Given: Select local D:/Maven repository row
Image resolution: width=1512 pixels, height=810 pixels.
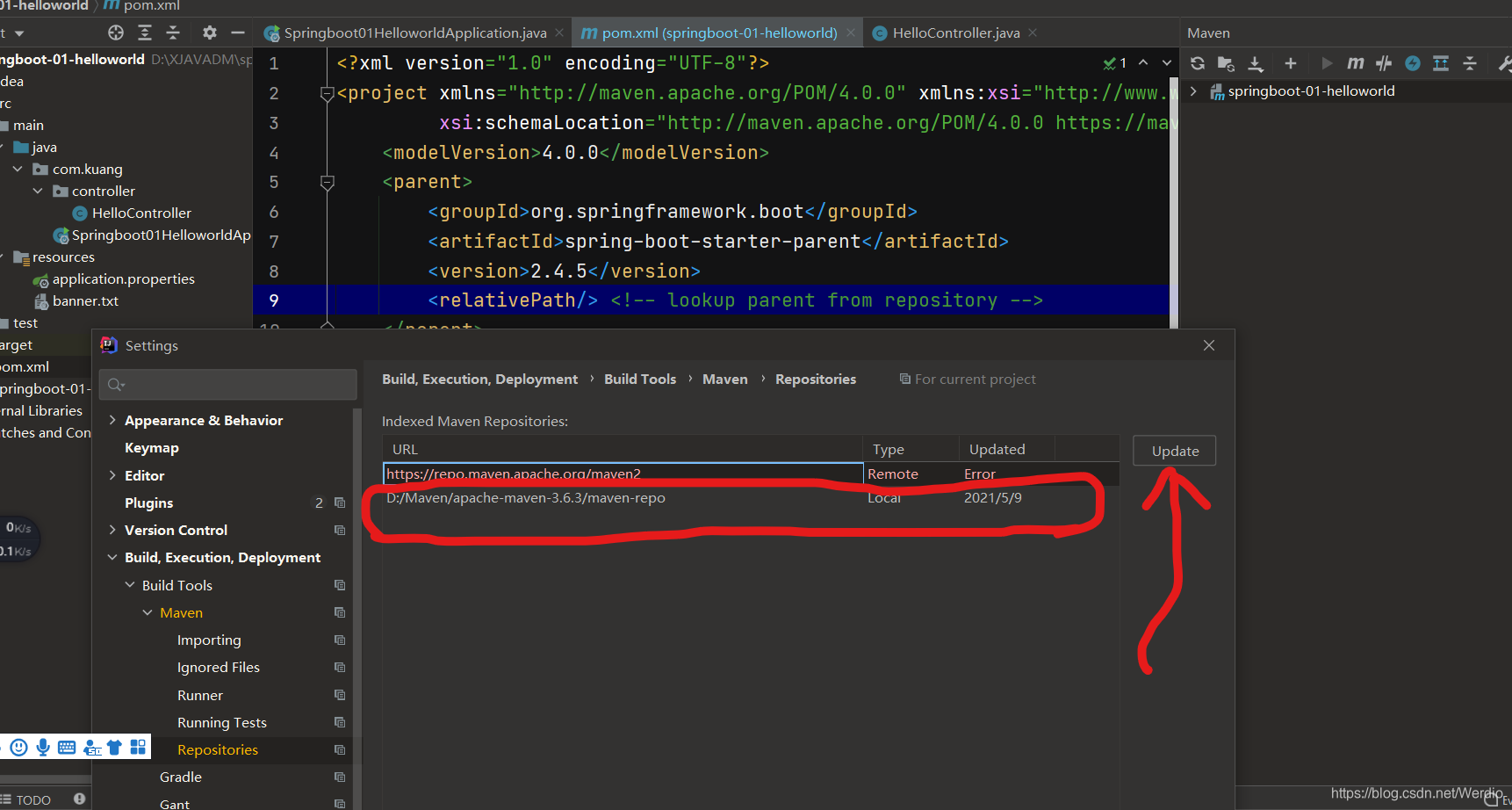Looking at the screenshot, I should 751,497.
